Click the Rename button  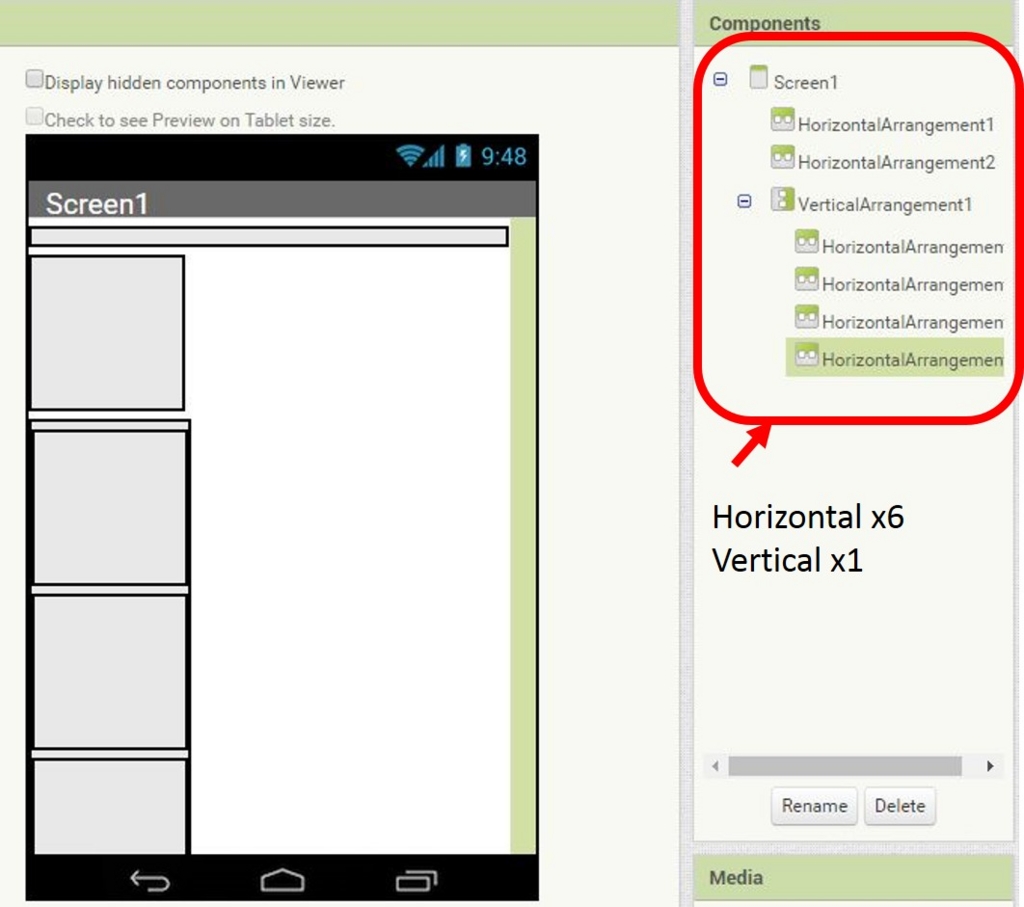pyautogui.click(x=814, y=806)
